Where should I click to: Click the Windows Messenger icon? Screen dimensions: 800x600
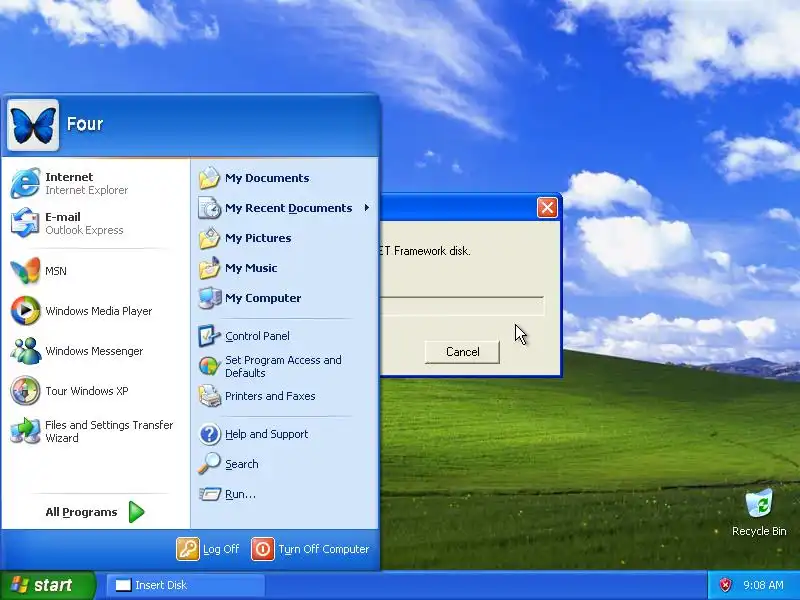point(25,351)
